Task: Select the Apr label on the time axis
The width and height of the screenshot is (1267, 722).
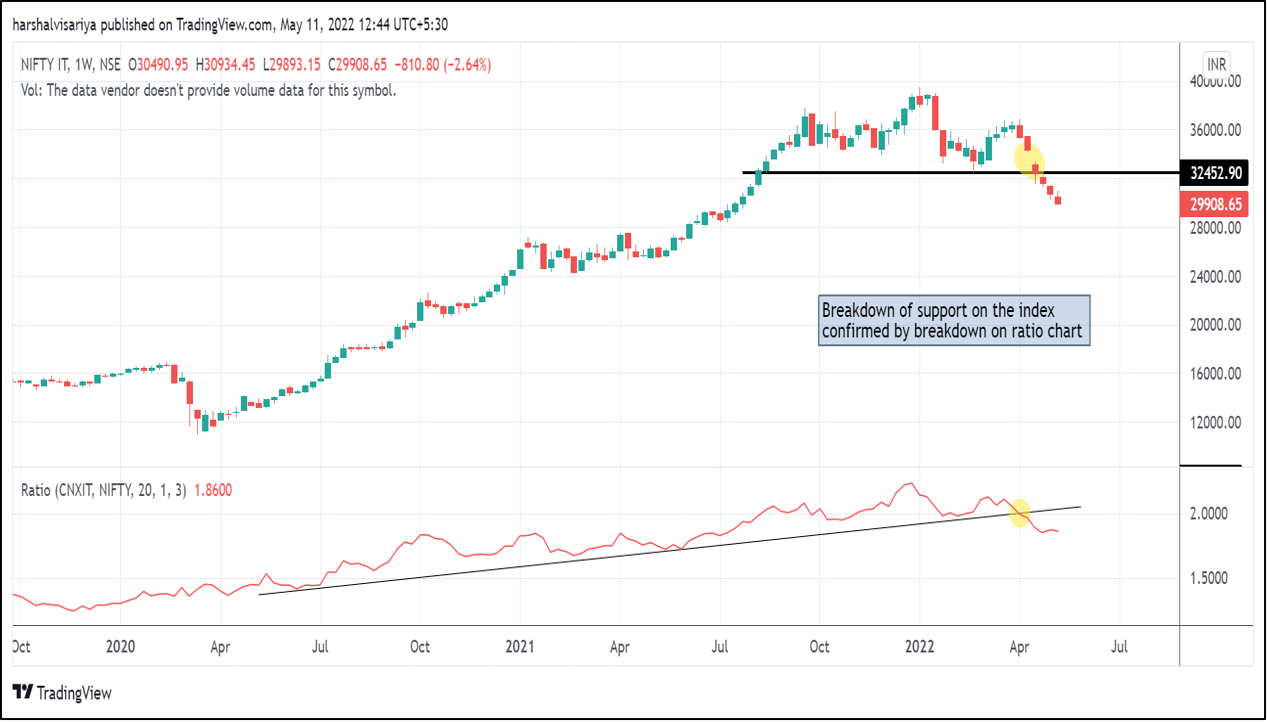Action: (x=1019, y=647)
